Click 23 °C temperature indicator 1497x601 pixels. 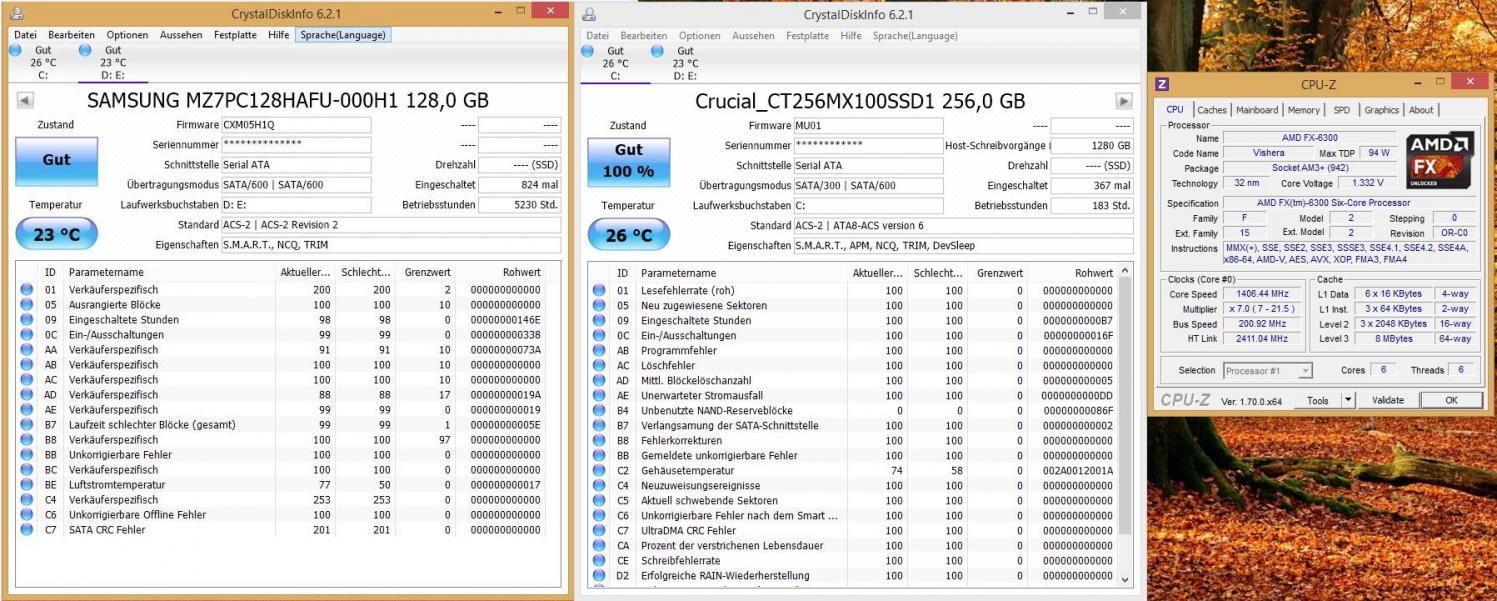[x=57, y=235]
